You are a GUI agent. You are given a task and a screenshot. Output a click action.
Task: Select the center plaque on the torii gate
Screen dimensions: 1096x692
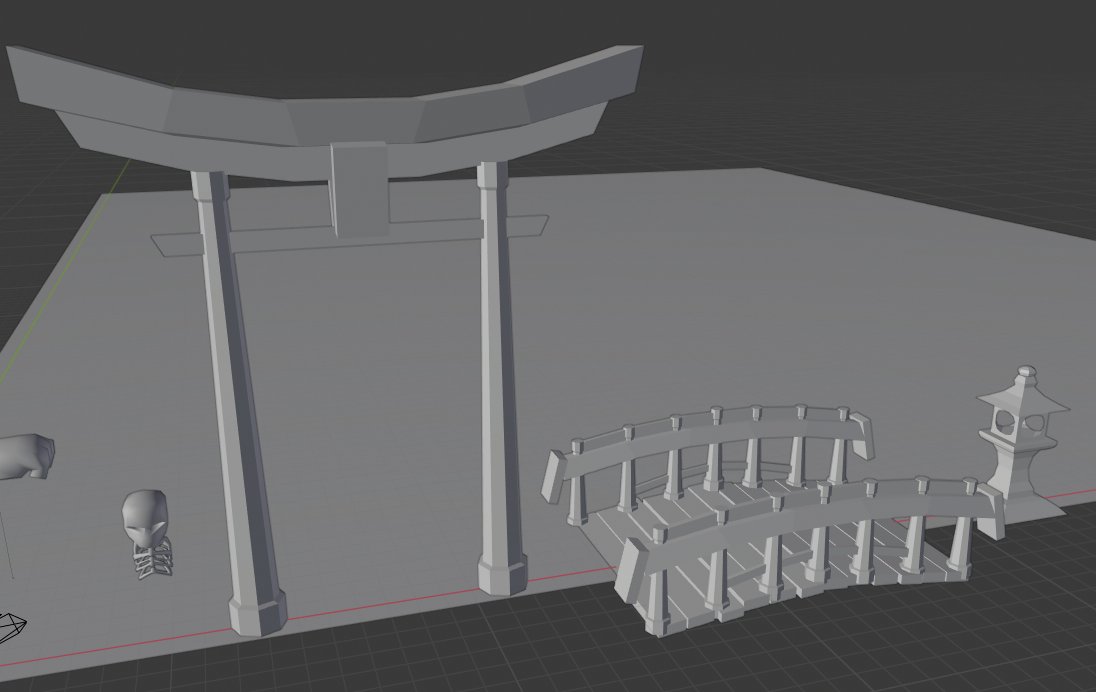point(359,189)
